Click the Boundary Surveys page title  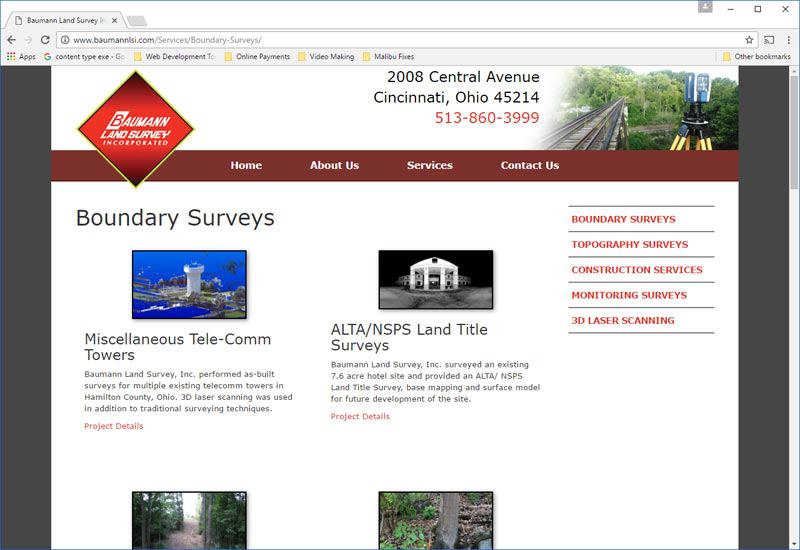pos(175,218)
